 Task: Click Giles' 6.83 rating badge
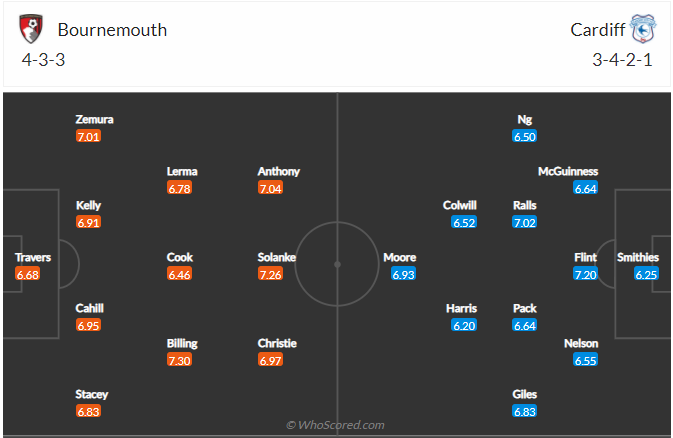525,411
